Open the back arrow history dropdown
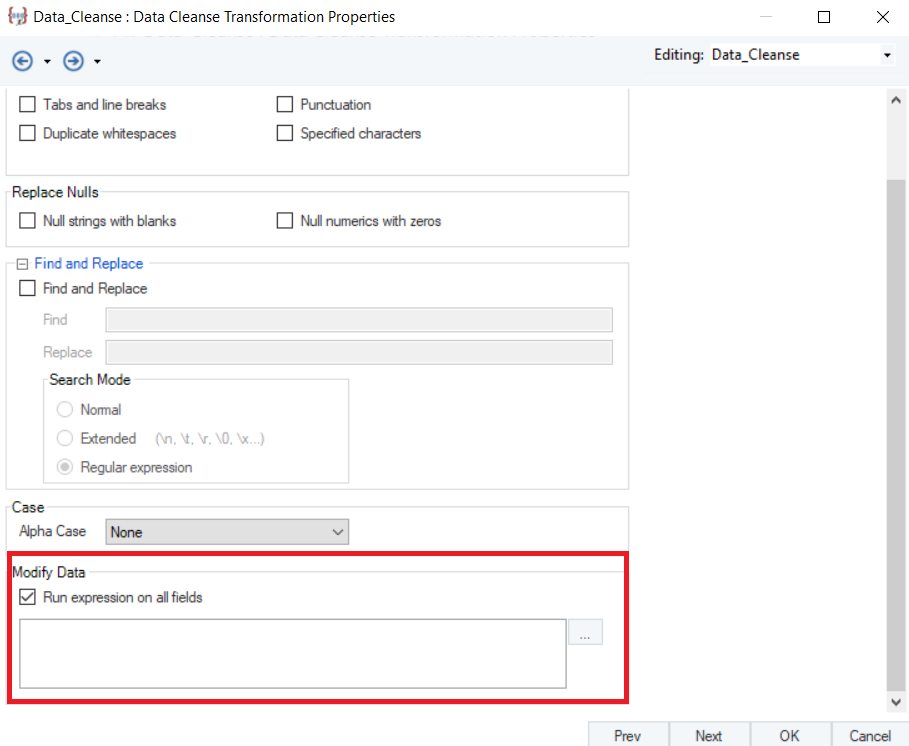 pos(47,62)
